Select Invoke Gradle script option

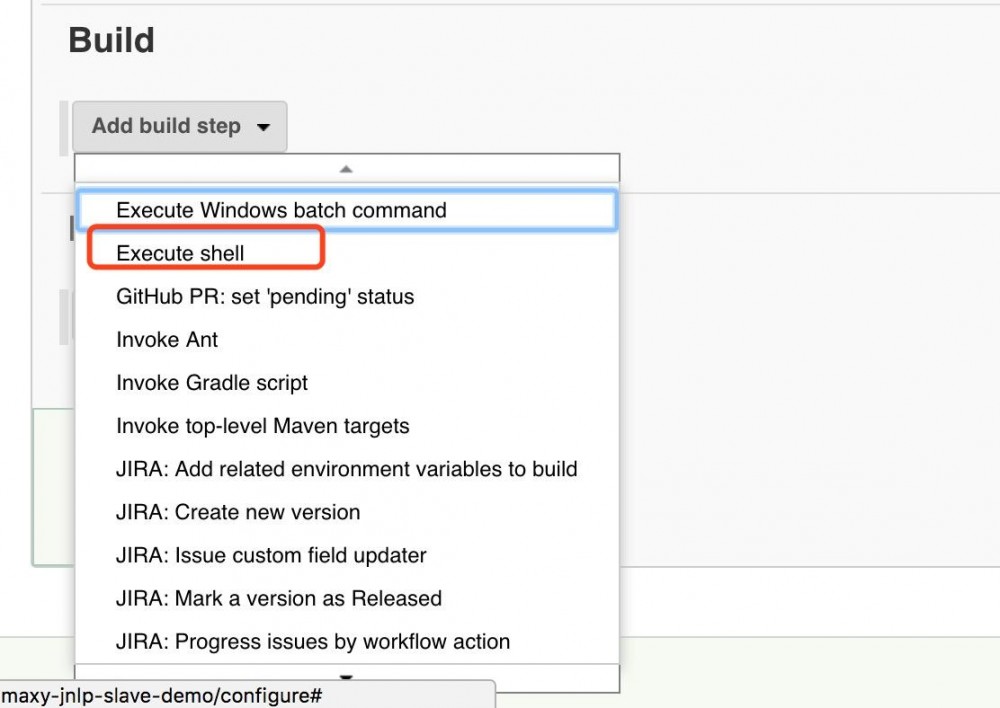pyautogui.click(x=213, y=382)
